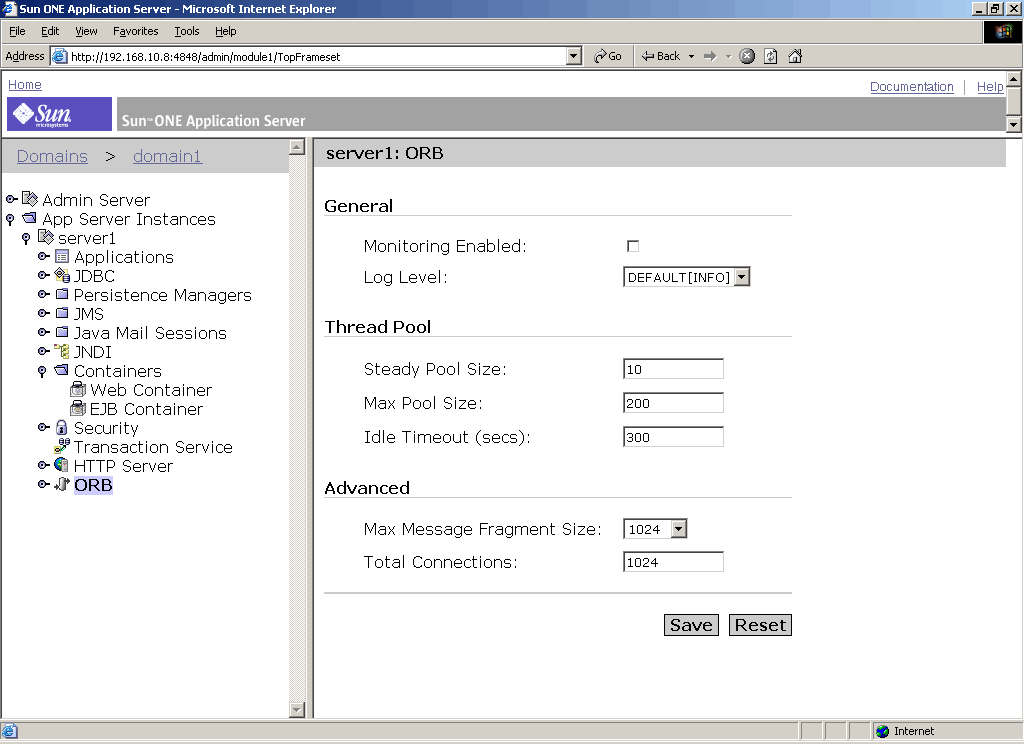Image resolution: width=1024 pixels, height=744 pixels.
Task: Click the JMS folder icon
Action: [x=62, y=313]
